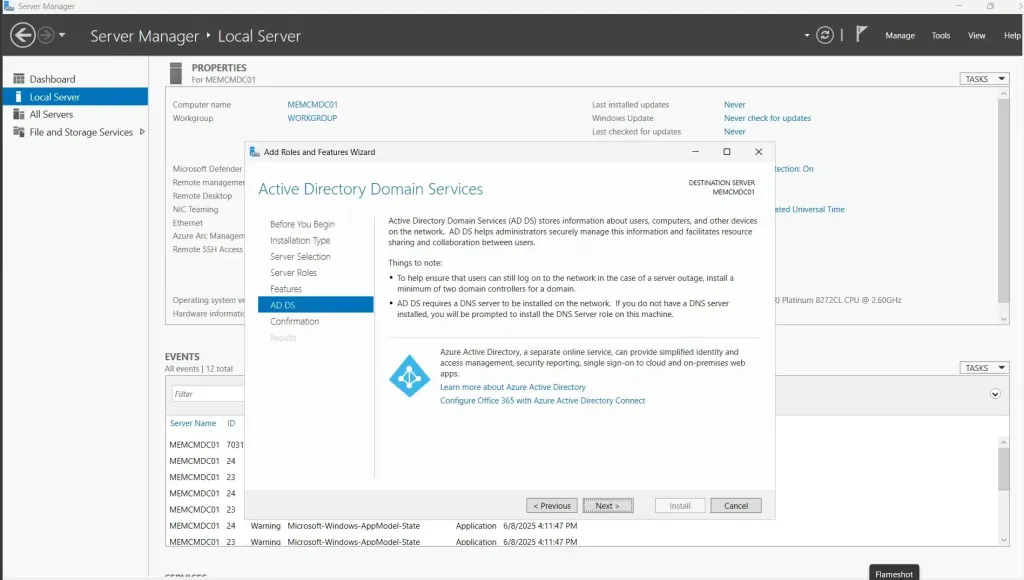Open the Properties TASKS dropdown
Viewport: 1024px width, 580px height.
pyautogui.click(x=984, y=79)
